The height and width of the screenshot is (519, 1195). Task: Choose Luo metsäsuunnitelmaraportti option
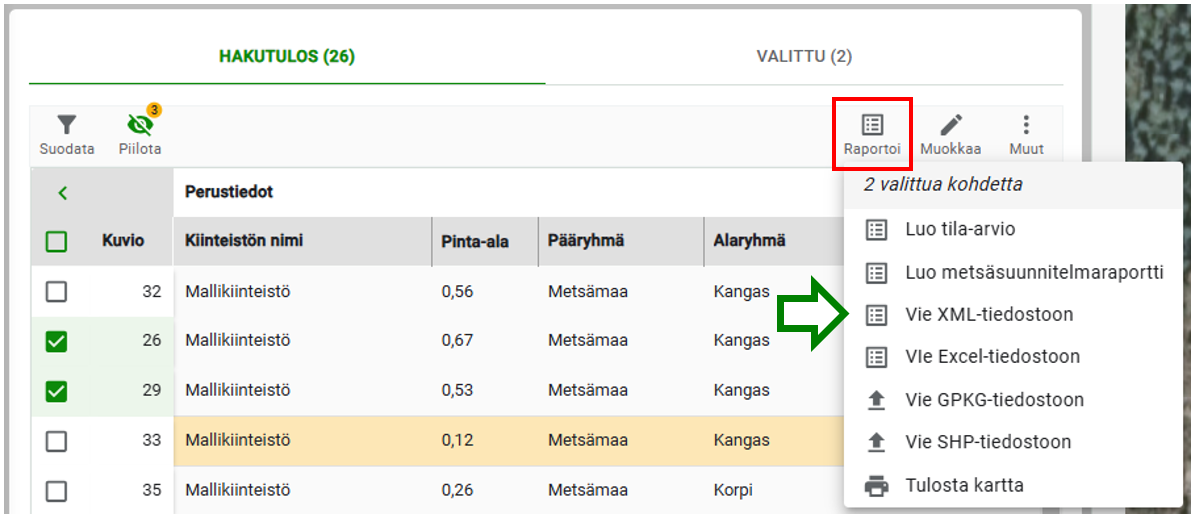coord(1013,272)
